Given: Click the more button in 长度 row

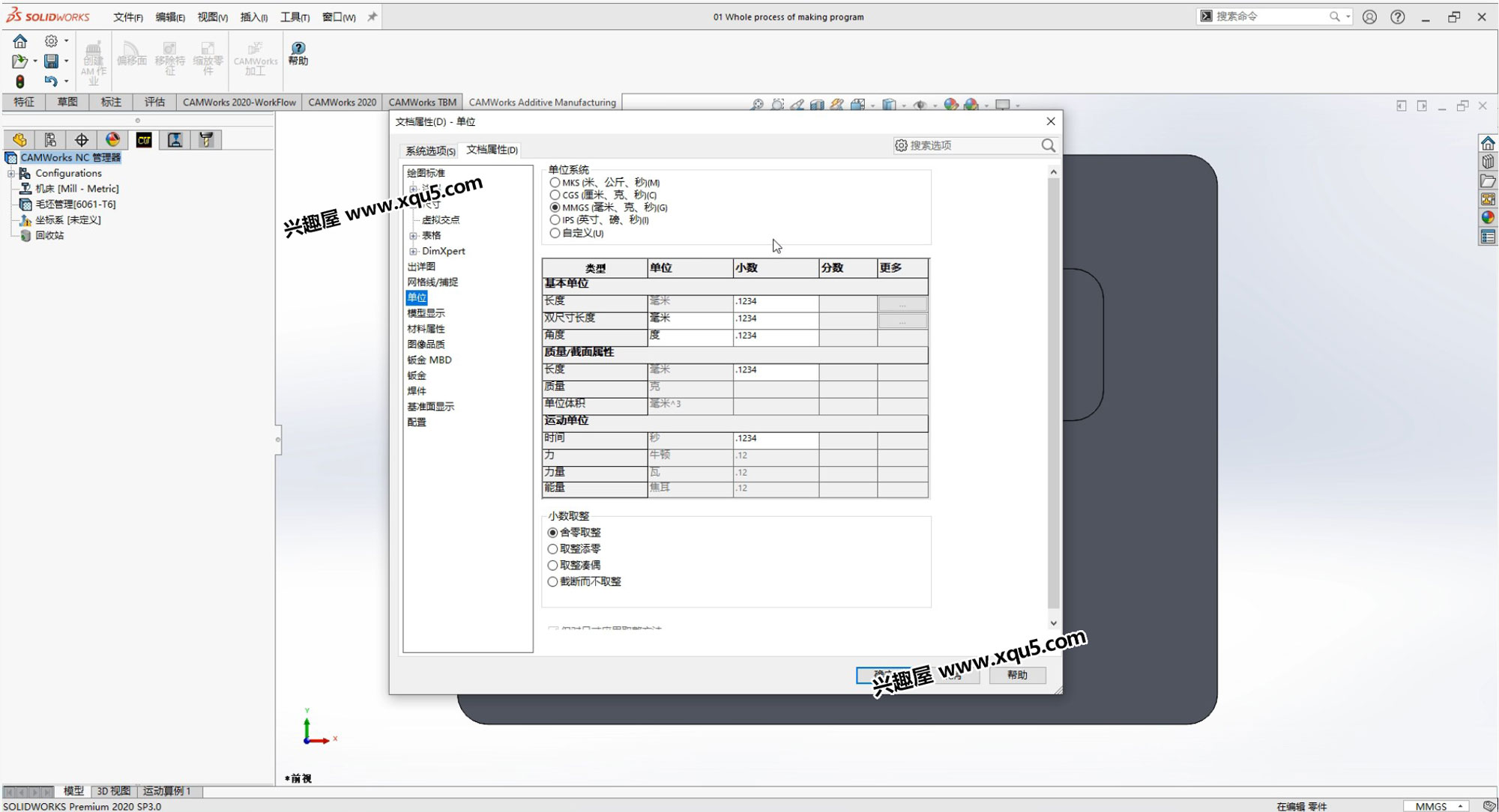Looking at the screenshot, I should [x=902, y=303].
